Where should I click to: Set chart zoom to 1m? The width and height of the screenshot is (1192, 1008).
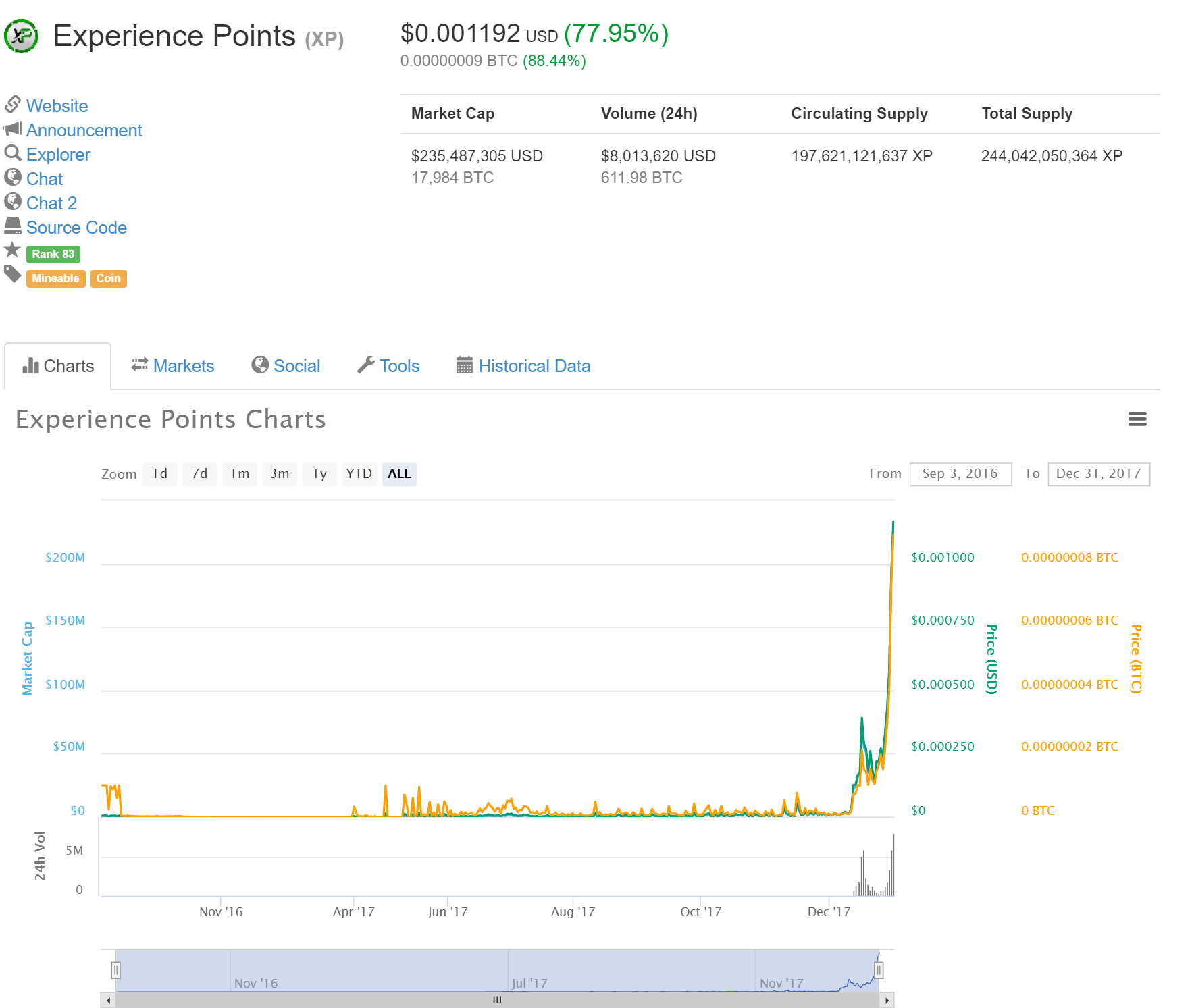click(240, 474)
